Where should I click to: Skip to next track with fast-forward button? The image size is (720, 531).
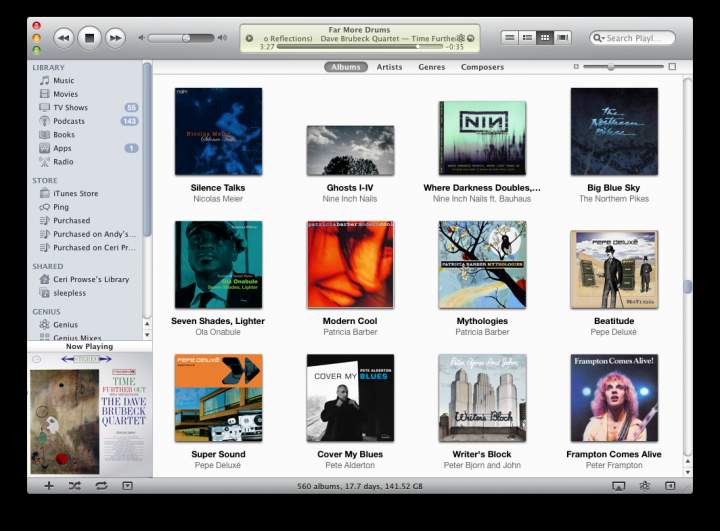(115, 38)
